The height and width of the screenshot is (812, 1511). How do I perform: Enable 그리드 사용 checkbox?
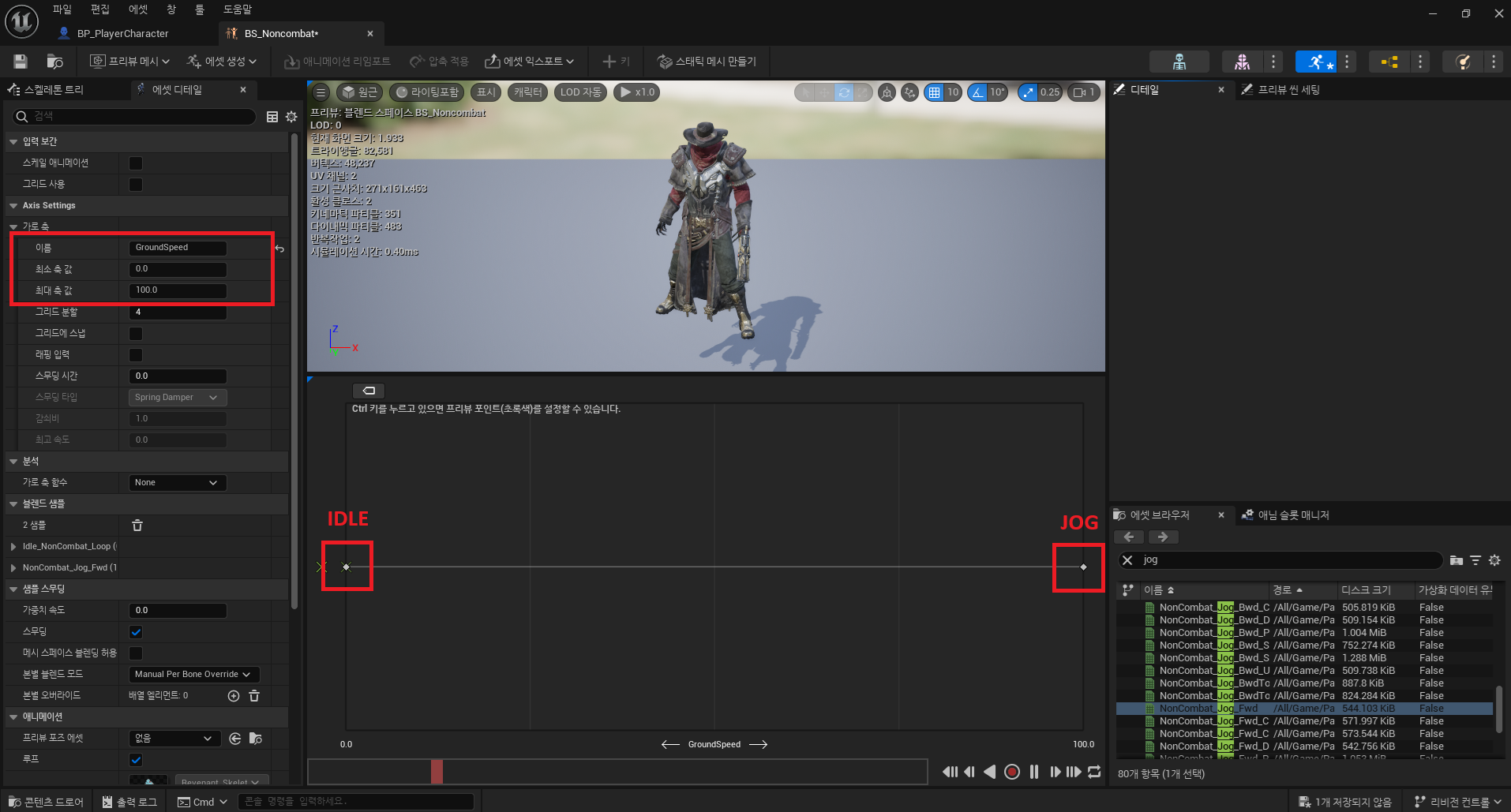[136, 185]
